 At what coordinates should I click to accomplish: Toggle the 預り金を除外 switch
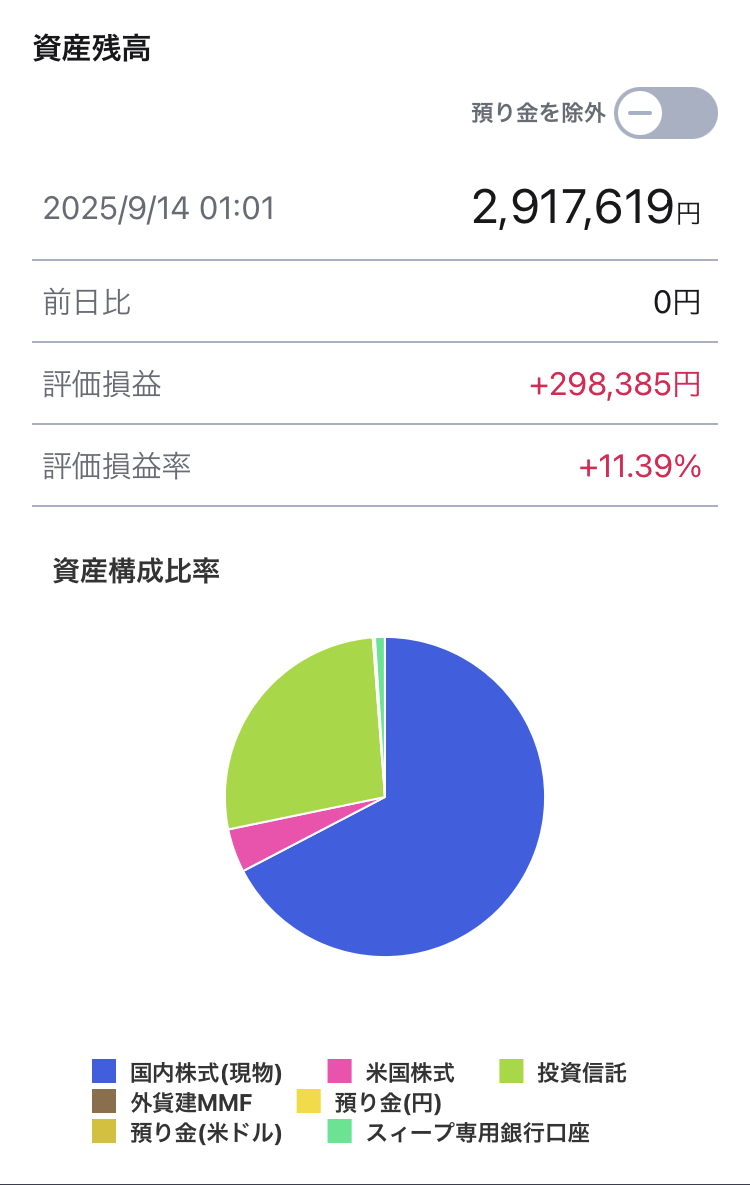666,113
